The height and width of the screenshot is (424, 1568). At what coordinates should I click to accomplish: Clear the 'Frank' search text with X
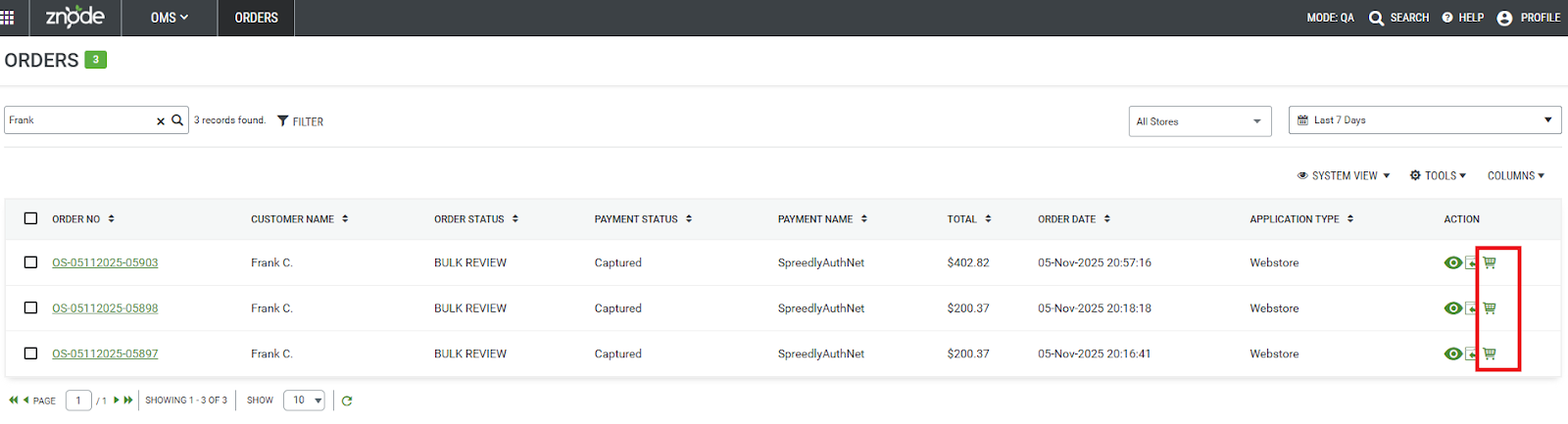161,121
